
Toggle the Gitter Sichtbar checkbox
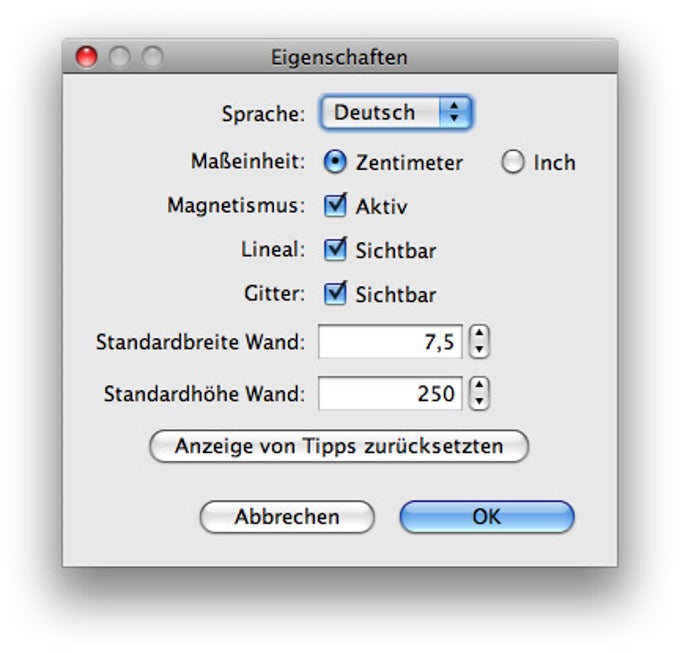(335, 294)
